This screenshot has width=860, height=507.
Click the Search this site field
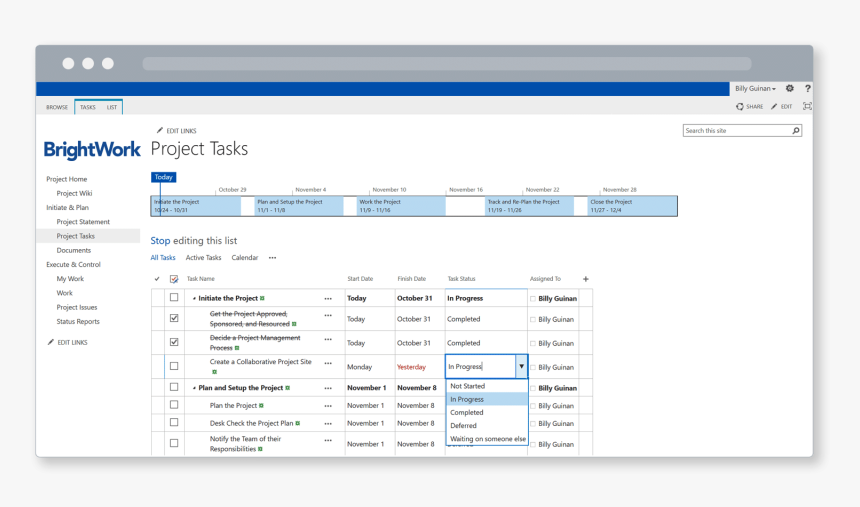[x=736, y=131]
